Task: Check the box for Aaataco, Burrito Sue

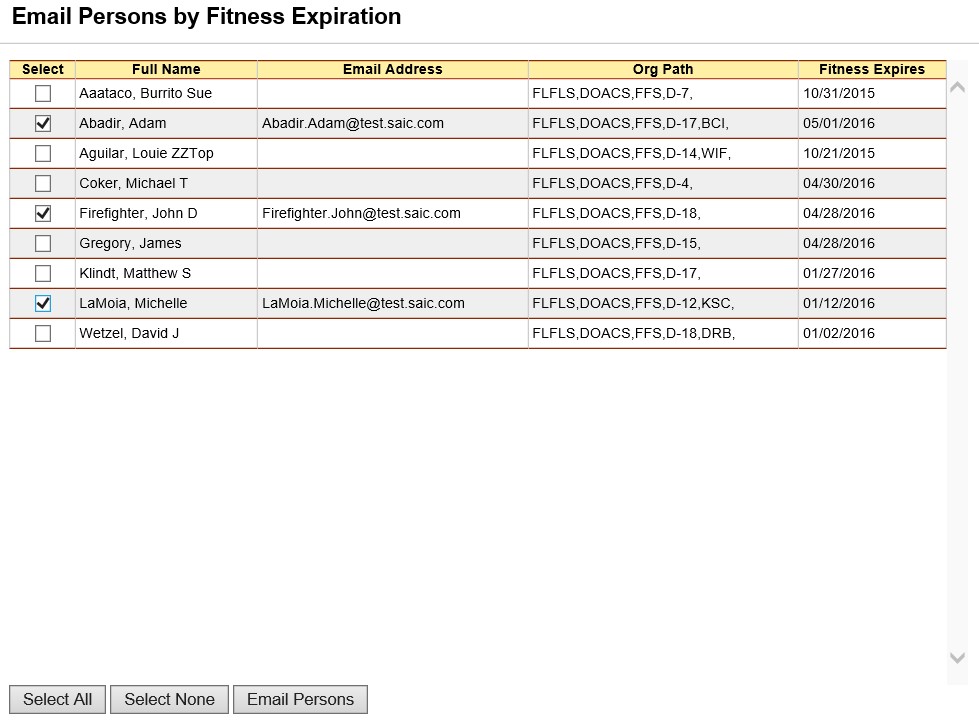Action: pos(42,94)
